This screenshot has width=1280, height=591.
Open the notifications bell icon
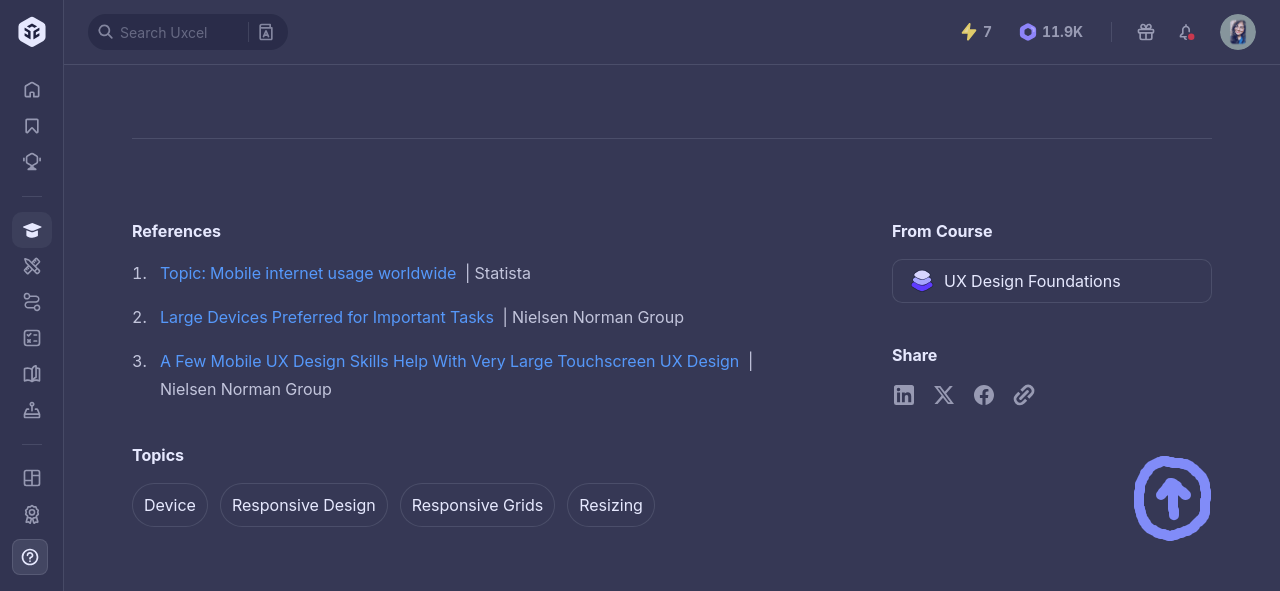click(x=1186, y=32)
